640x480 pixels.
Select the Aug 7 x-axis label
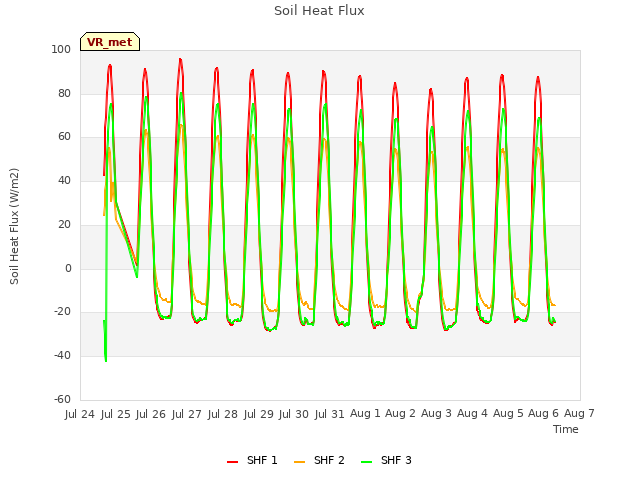coord(580,413)
